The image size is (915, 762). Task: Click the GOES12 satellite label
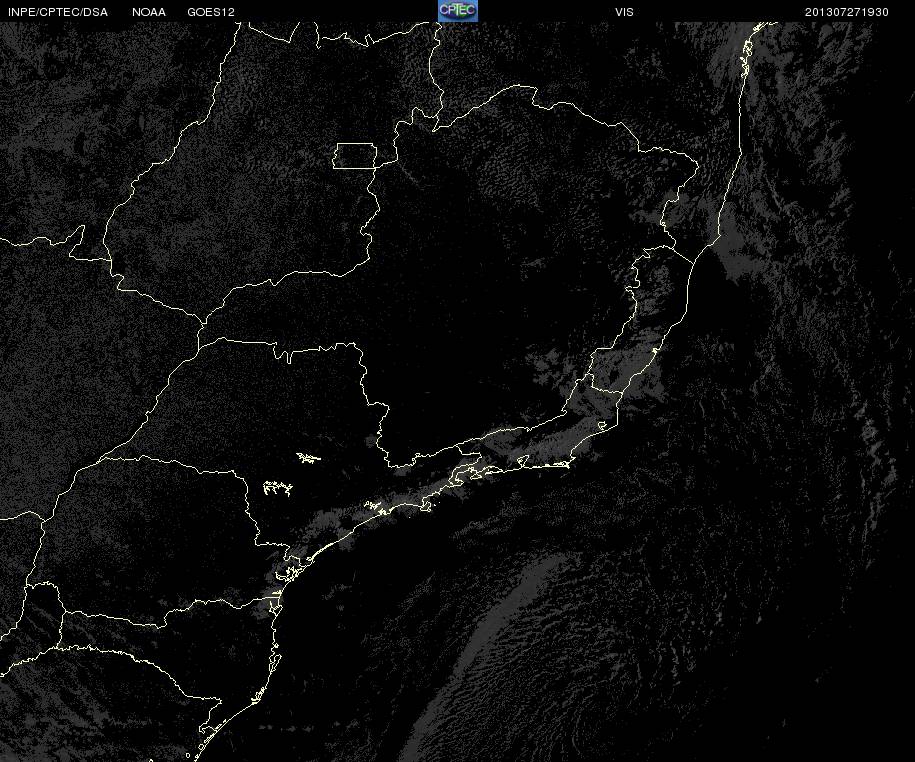(x=211, y=12)
